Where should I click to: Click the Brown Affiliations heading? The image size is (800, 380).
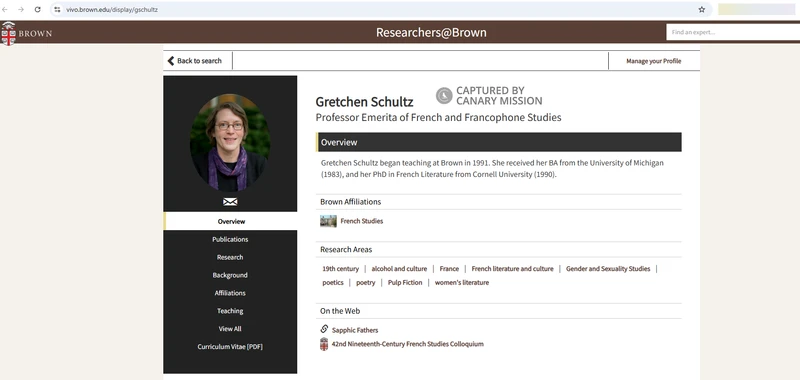(x=351, y=201)
